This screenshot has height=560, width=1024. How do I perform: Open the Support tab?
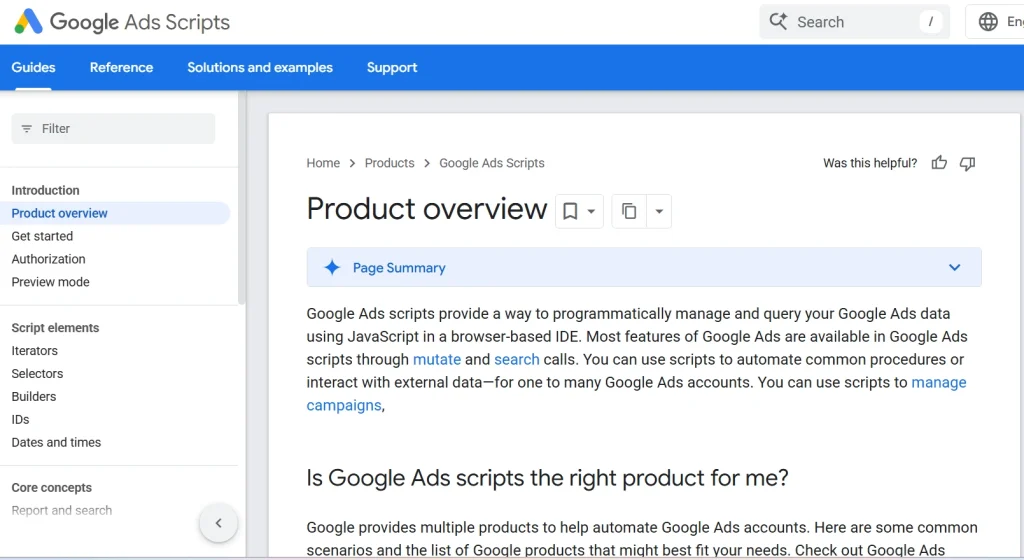click(x=392, y=67)
